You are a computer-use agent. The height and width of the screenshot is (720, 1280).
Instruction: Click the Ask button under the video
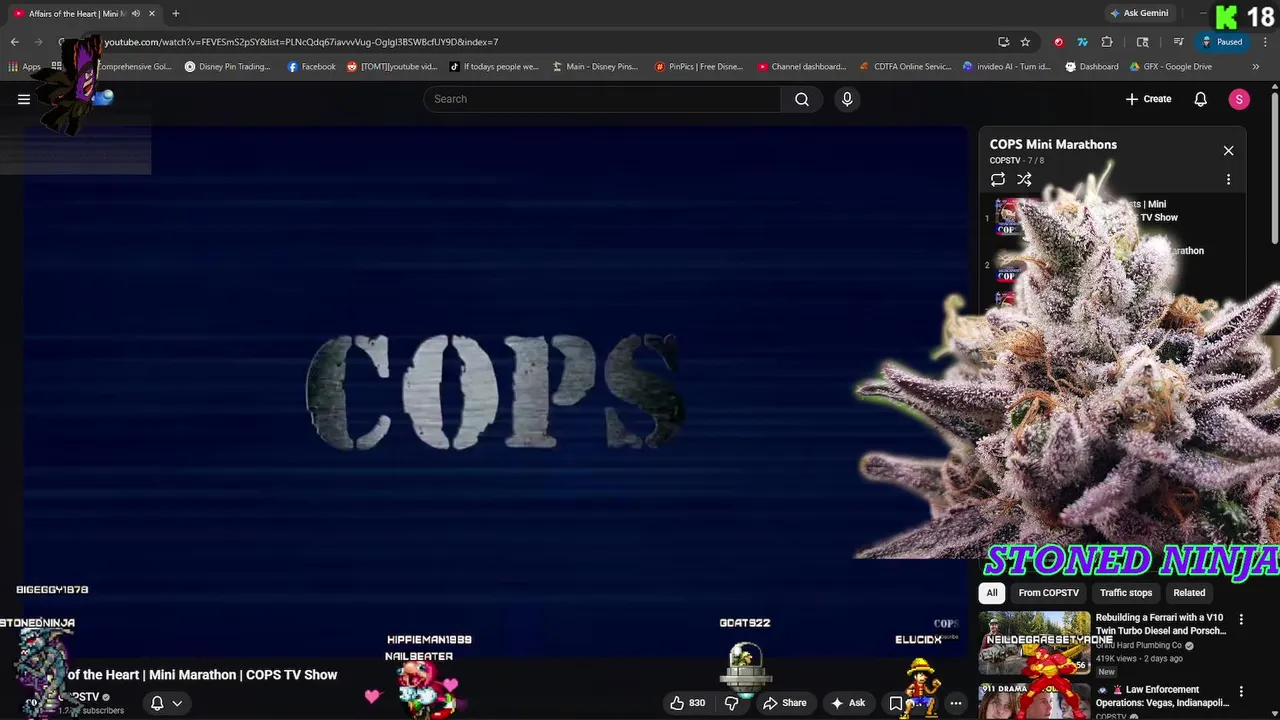coord(848,703)
